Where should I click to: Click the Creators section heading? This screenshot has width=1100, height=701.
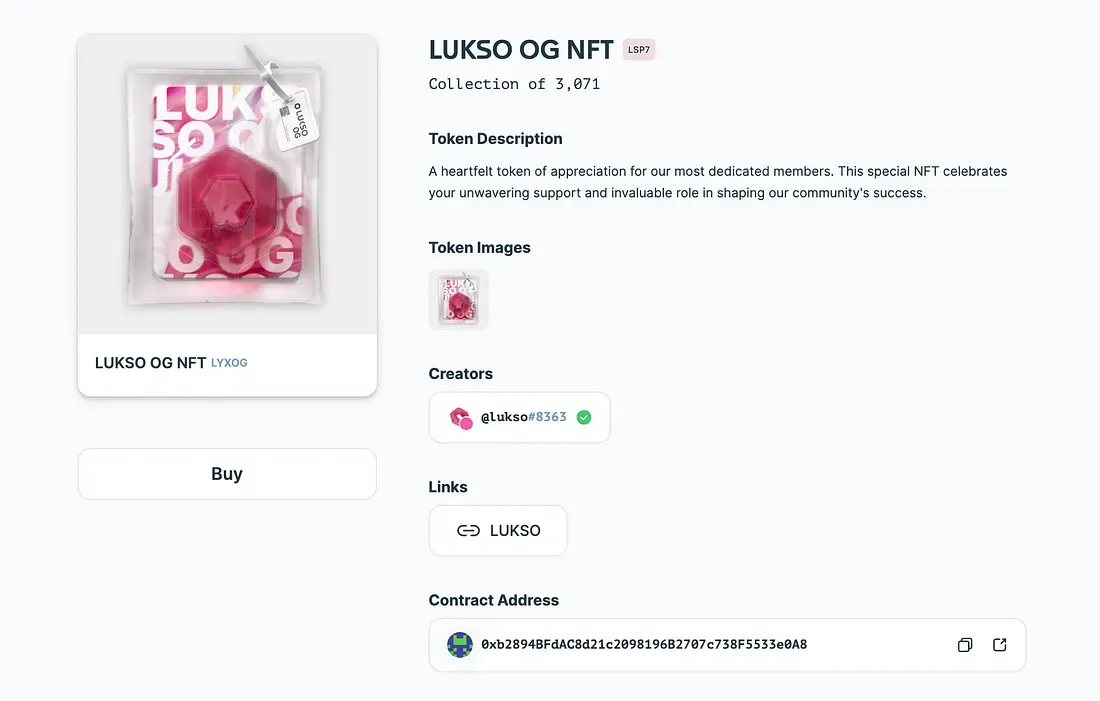coord(460,373)
